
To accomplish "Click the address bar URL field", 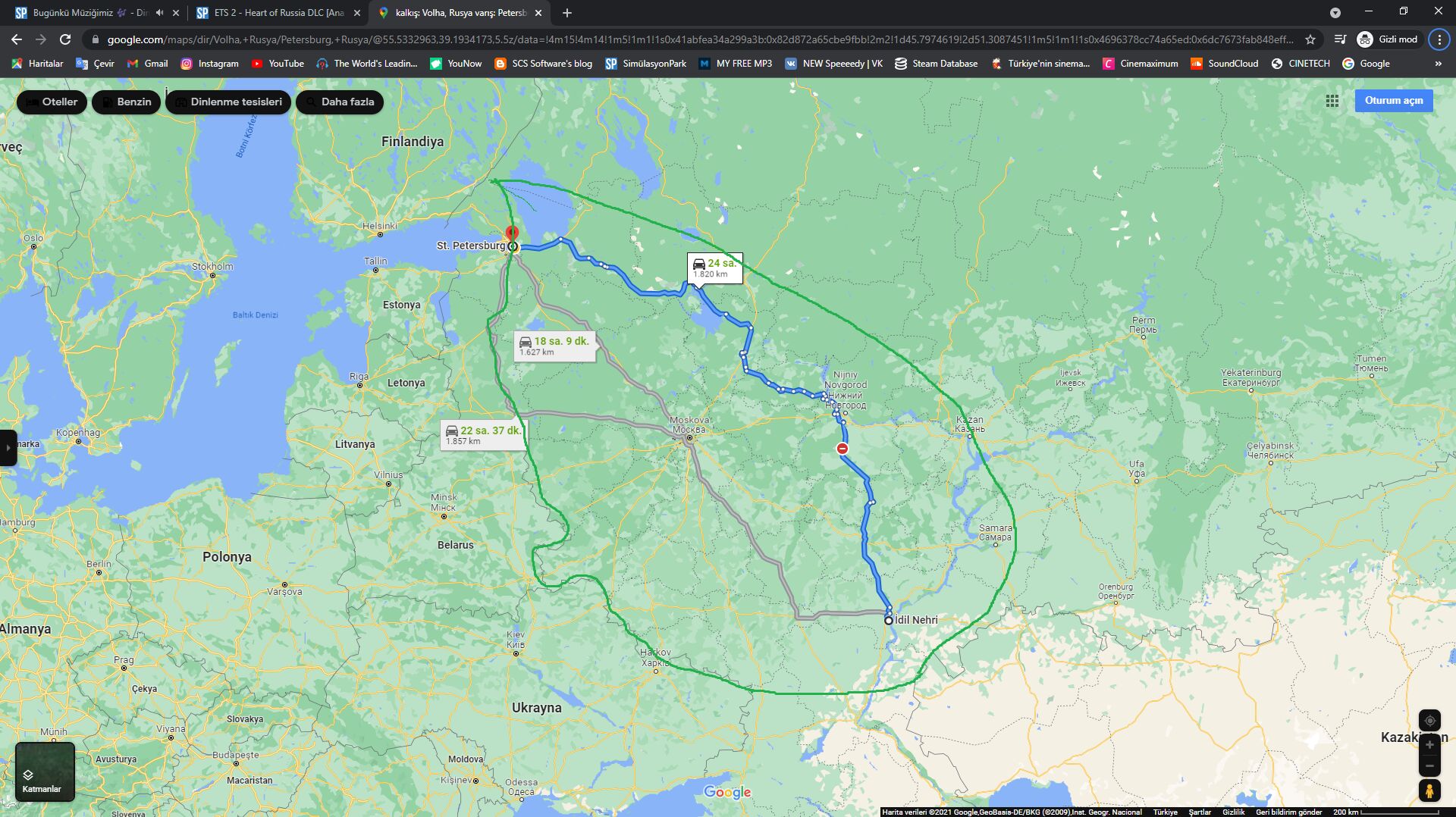I will 698,39.
